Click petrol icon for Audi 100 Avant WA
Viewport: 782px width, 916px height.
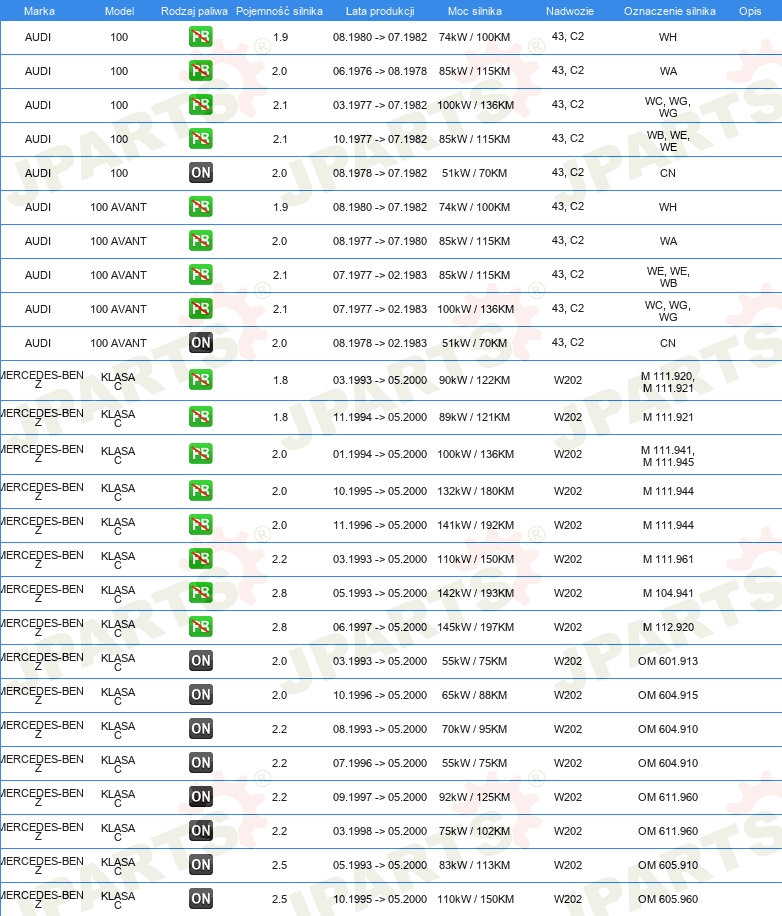tap(200, 240)
